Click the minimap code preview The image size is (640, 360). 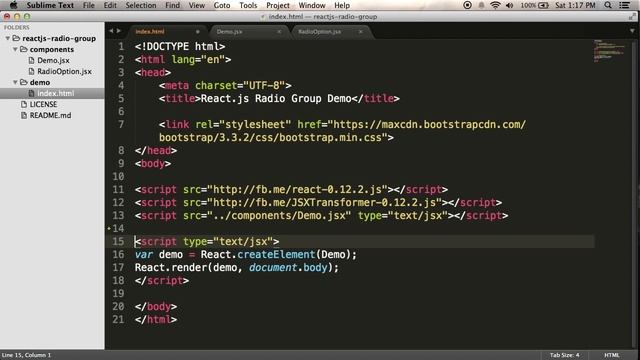pos(609,51)
